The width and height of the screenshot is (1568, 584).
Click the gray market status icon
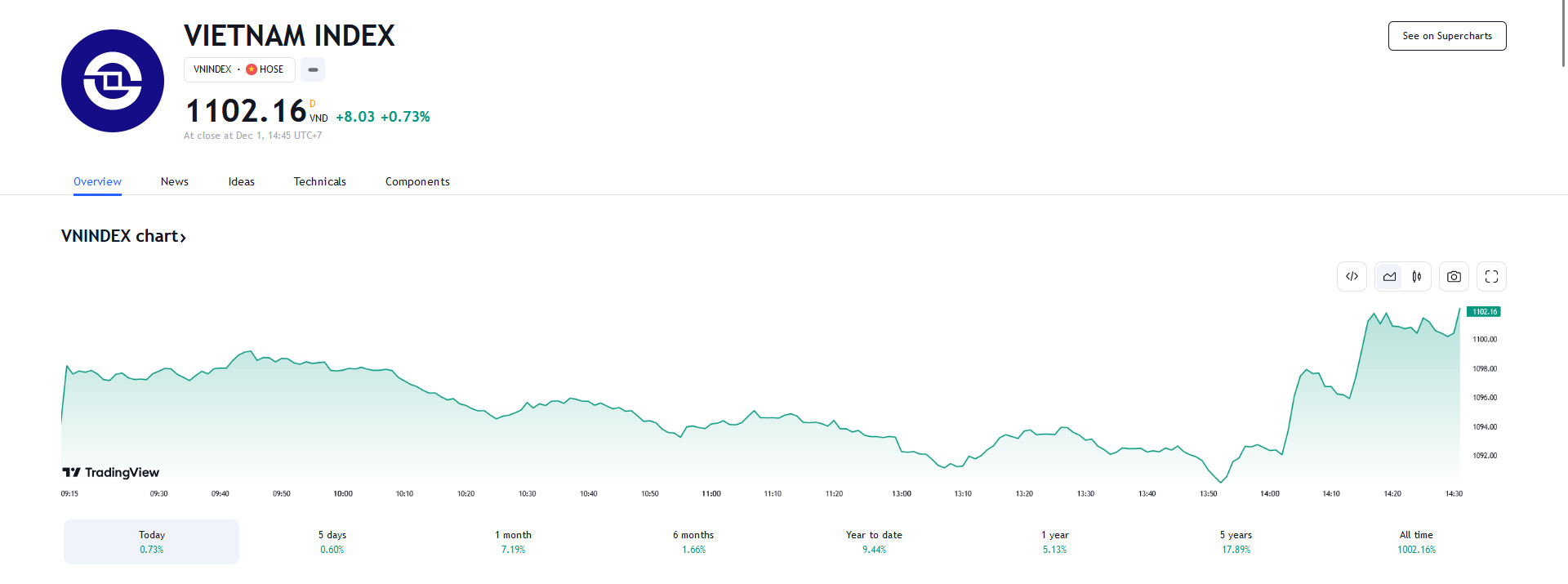313,69
